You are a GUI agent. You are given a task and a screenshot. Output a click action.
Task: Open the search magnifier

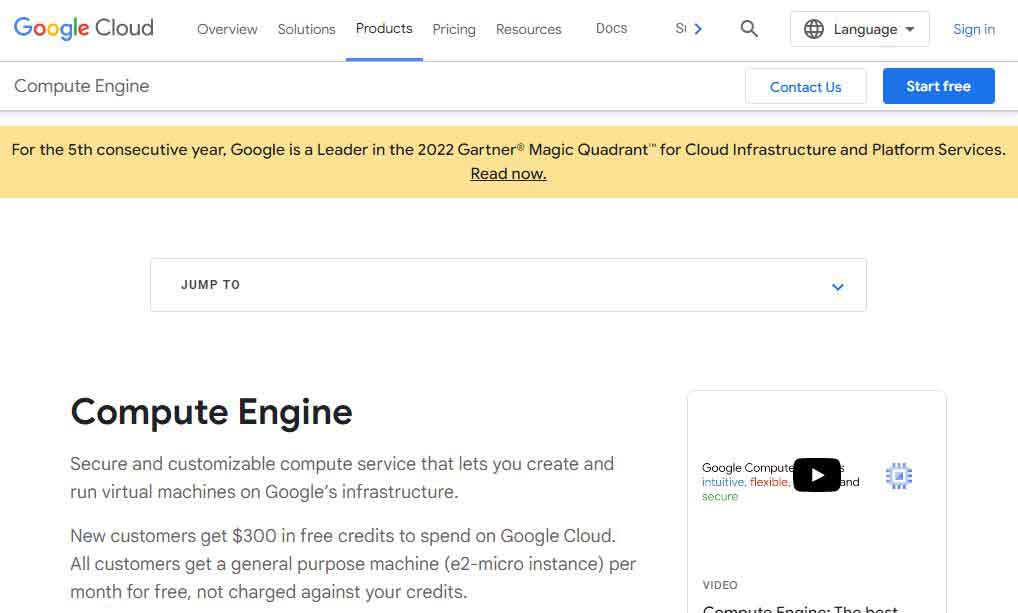[749, 29]
